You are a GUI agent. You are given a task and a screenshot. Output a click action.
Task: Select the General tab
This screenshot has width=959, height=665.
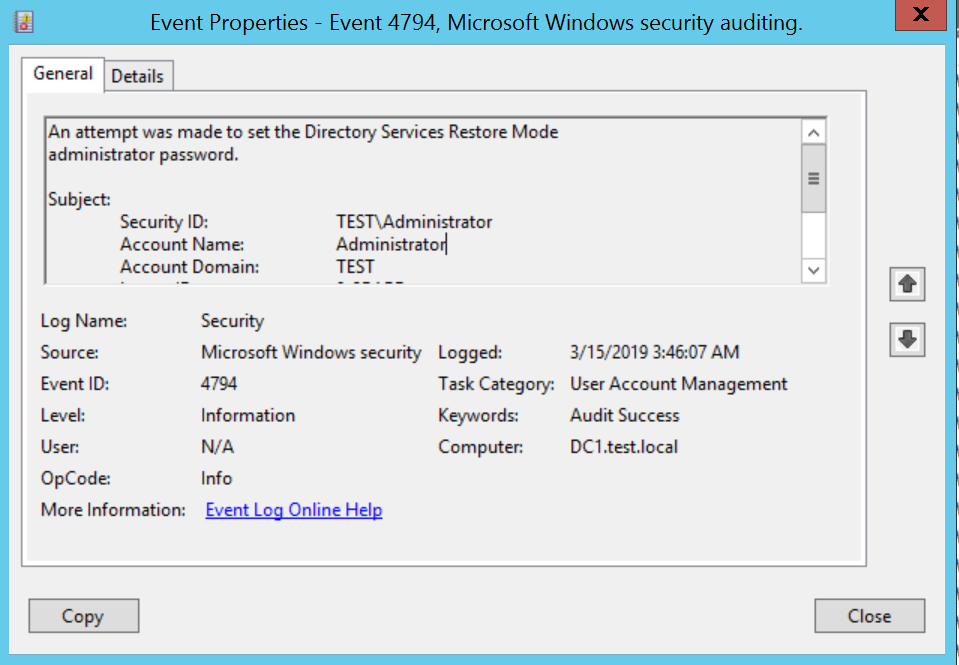coord(63,73)
